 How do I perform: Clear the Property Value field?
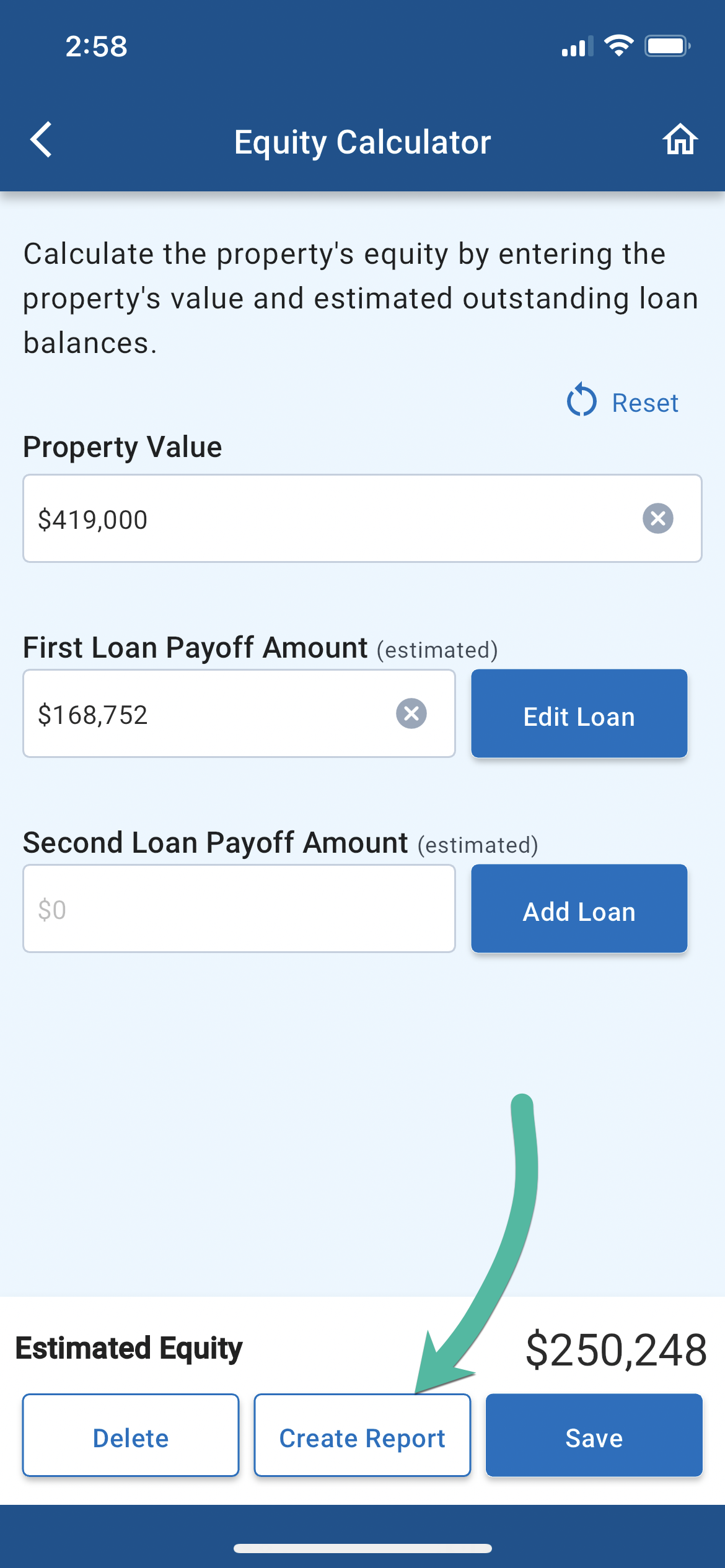coord(657,518)
